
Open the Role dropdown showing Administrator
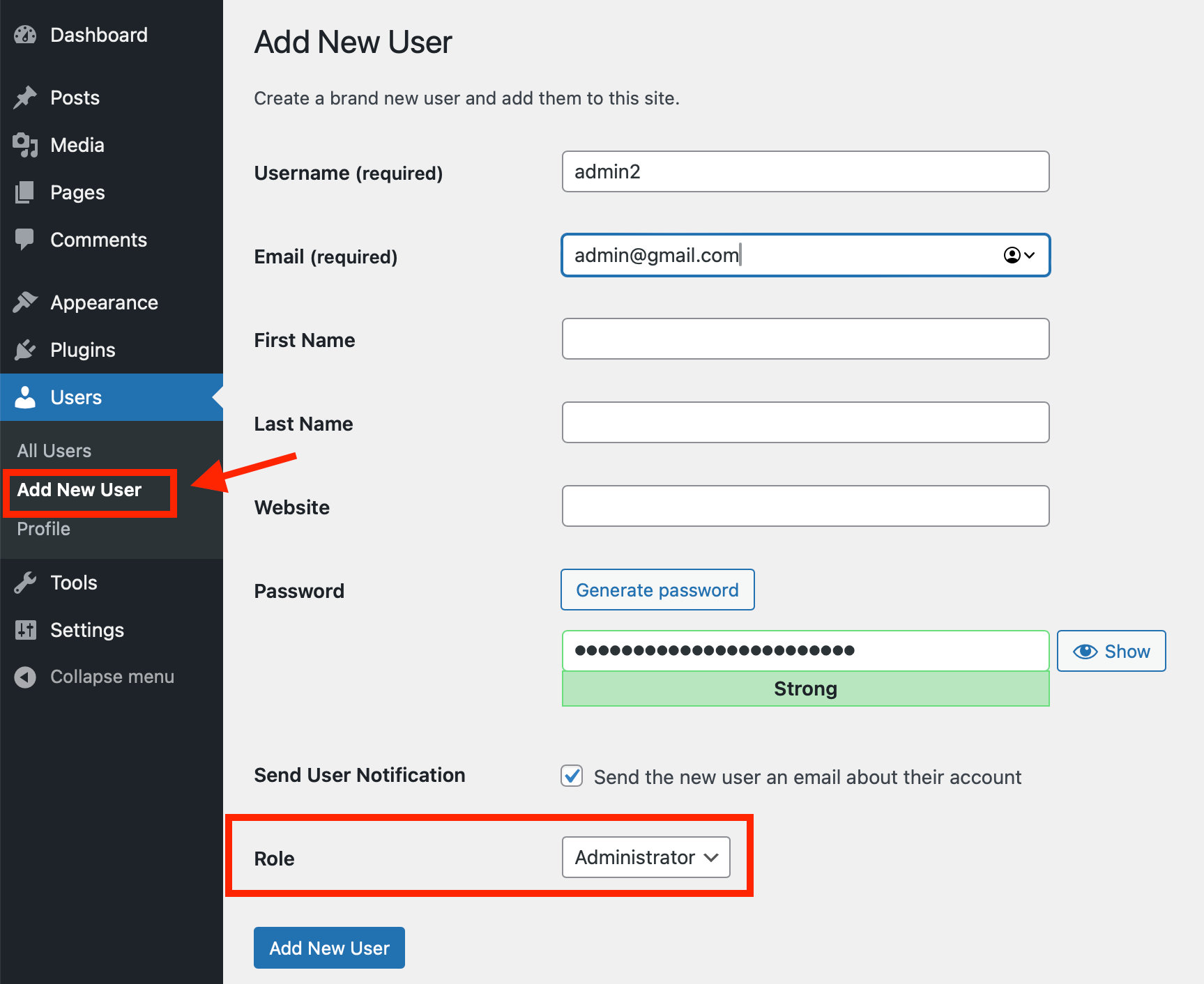click(646, 857)
